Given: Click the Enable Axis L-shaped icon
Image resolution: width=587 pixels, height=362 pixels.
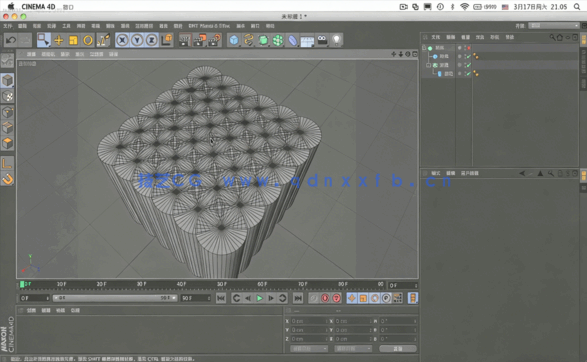Looking at the screenshot, I should [x=7, y=163].
